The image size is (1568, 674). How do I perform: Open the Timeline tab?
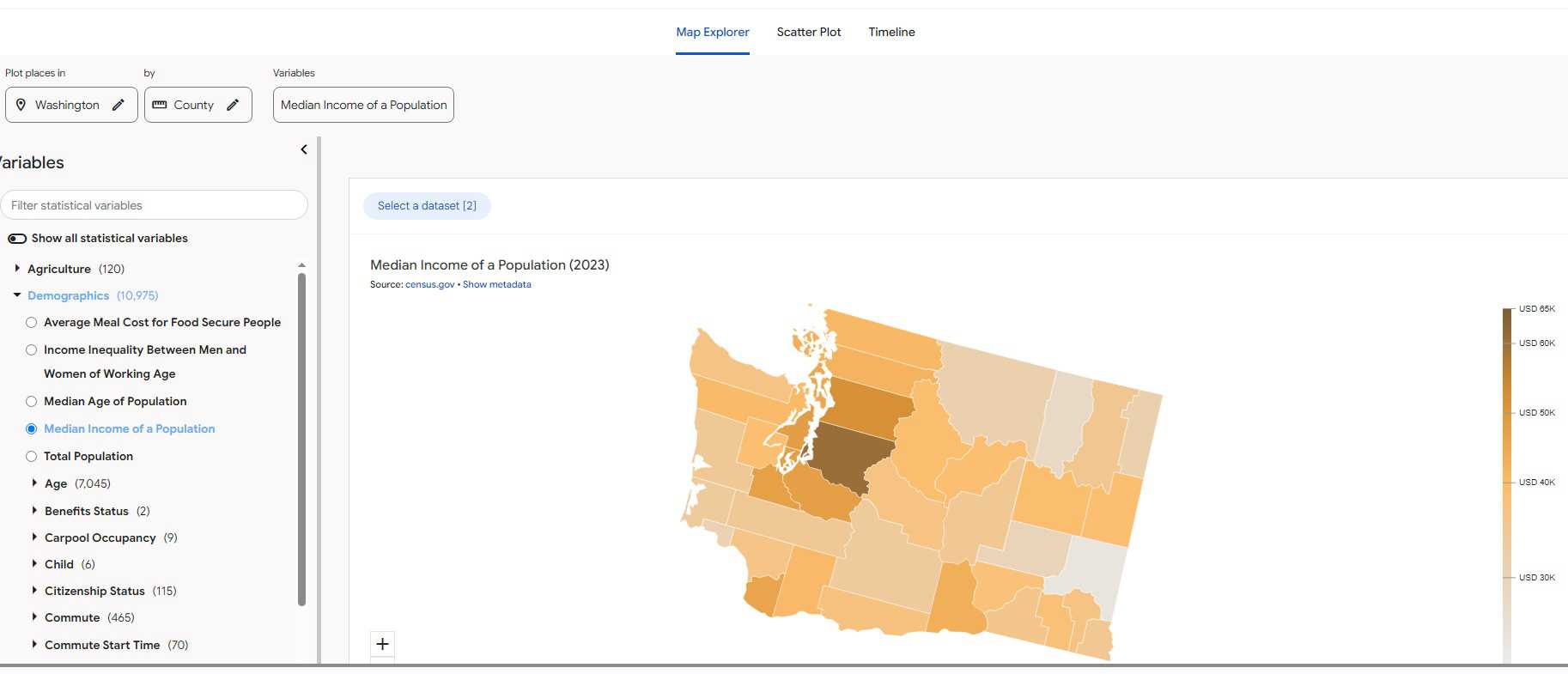coord(891,32)
